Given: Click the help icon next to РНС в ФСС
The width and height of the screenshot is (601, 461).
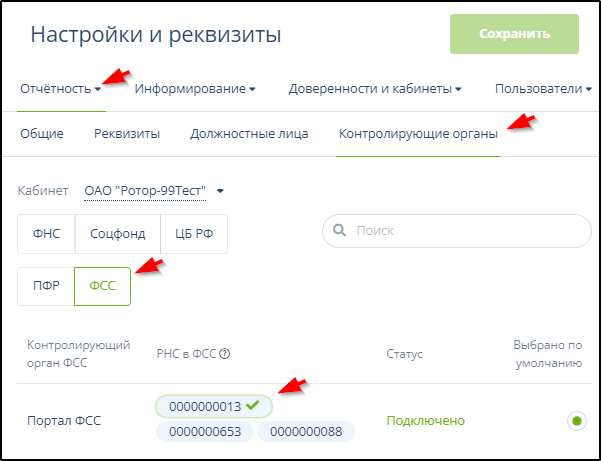Looking at the screenshot, I should tap(225, 353).
